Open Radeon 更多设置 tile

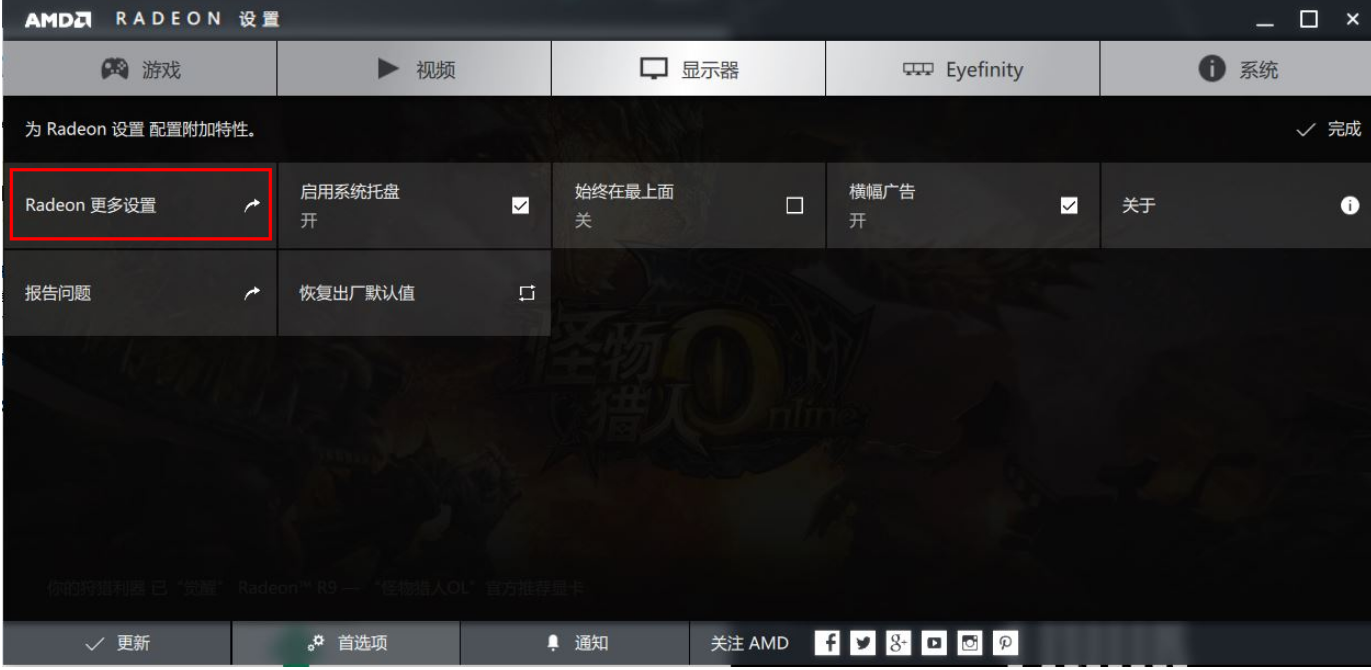[140, 205]
